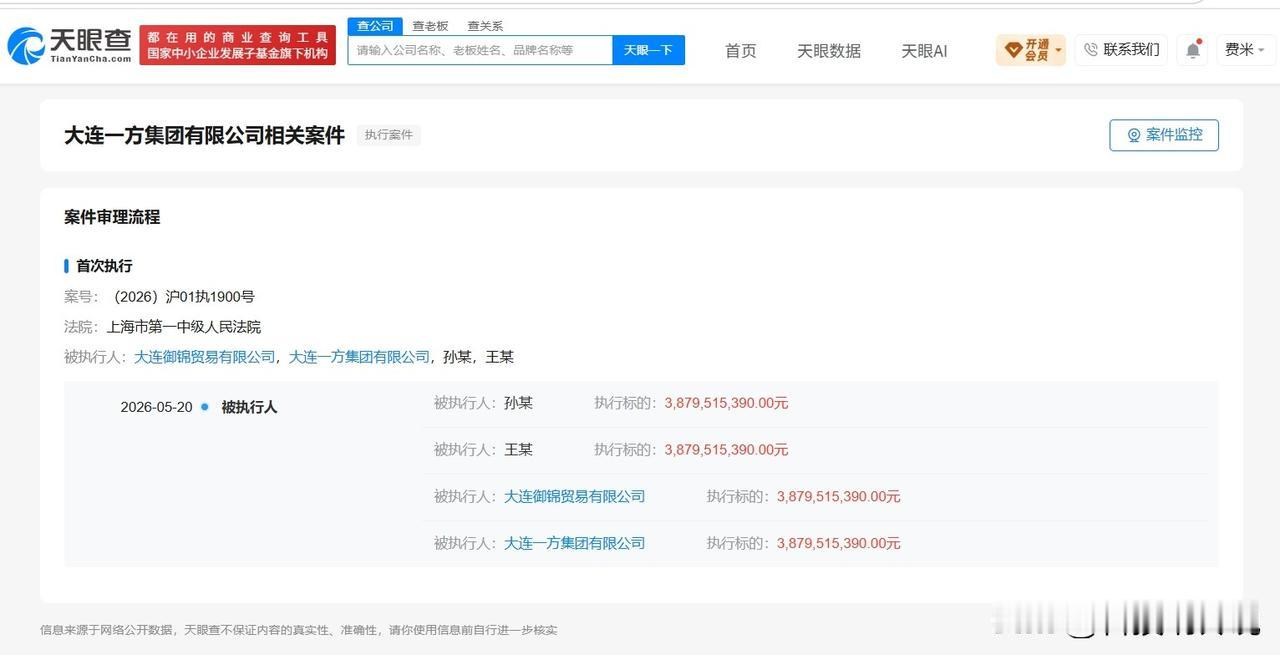Open 大连御锦贸易有限公司 link in the execution table
Image resolution: width=1280 pixels, height=655 pixels.
[x=575, y=496]
